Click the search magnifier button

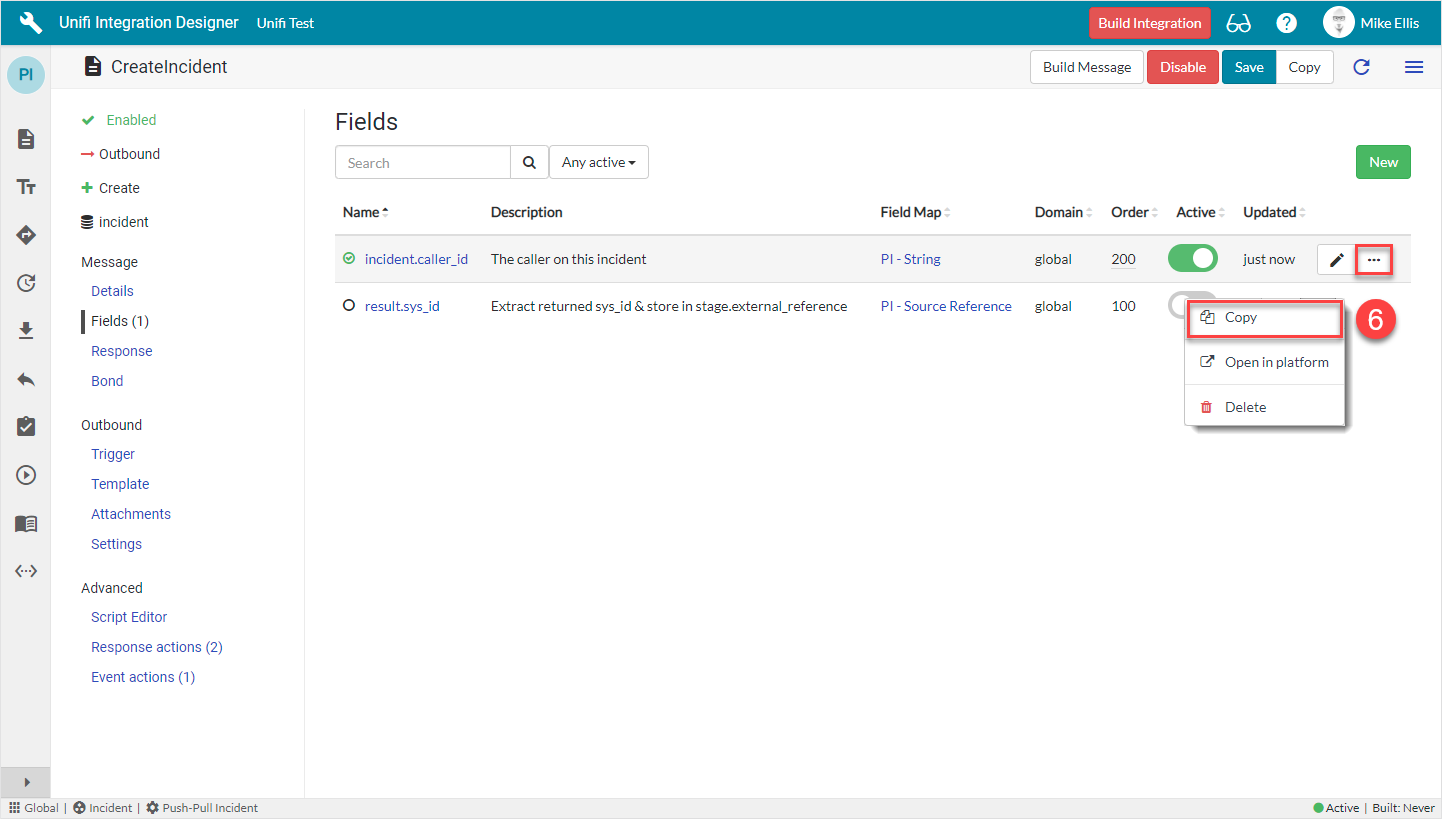point(529,163)
